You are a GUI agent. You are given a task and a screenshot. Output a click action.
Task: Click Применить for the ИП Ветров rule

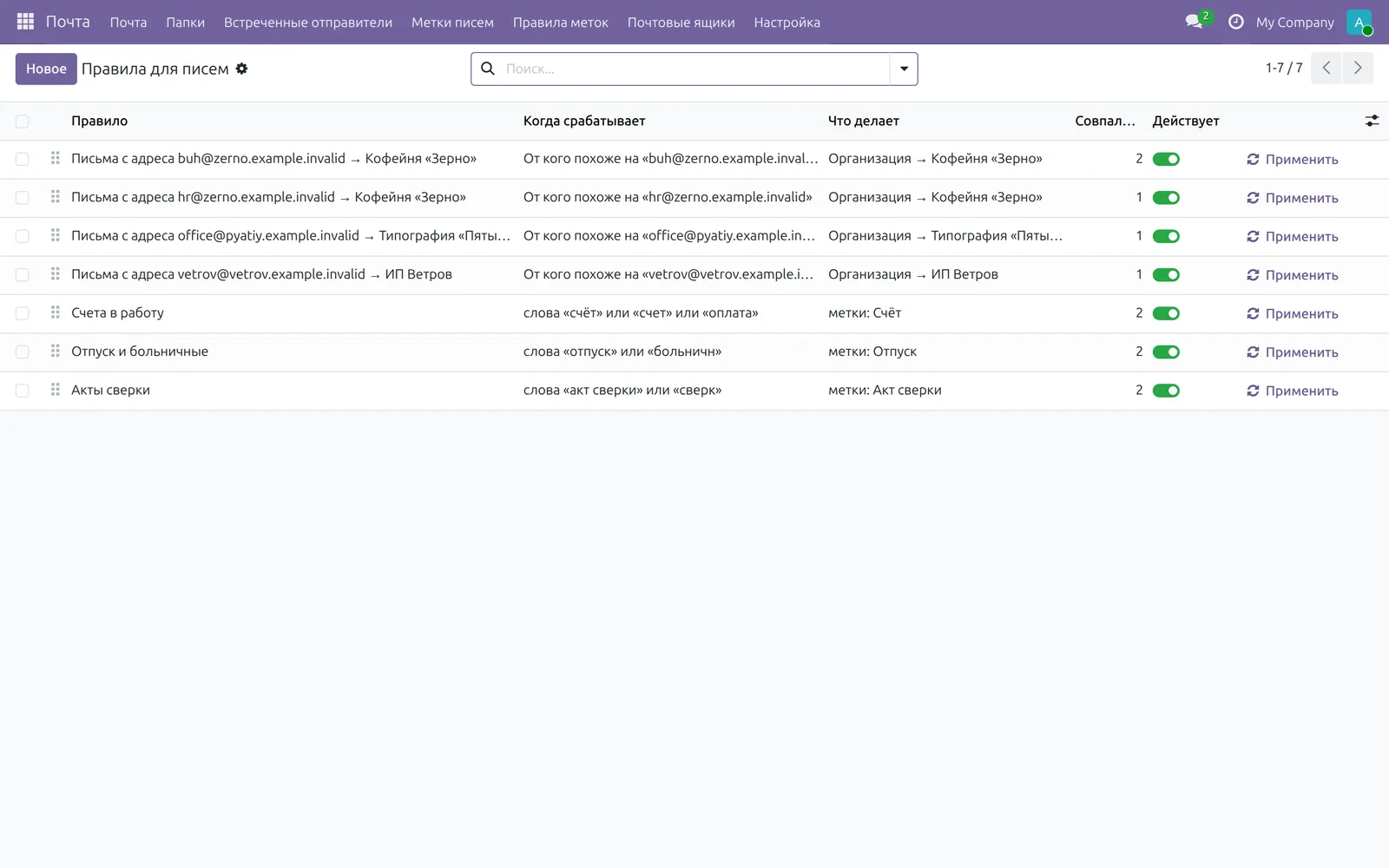point(1293,275)
